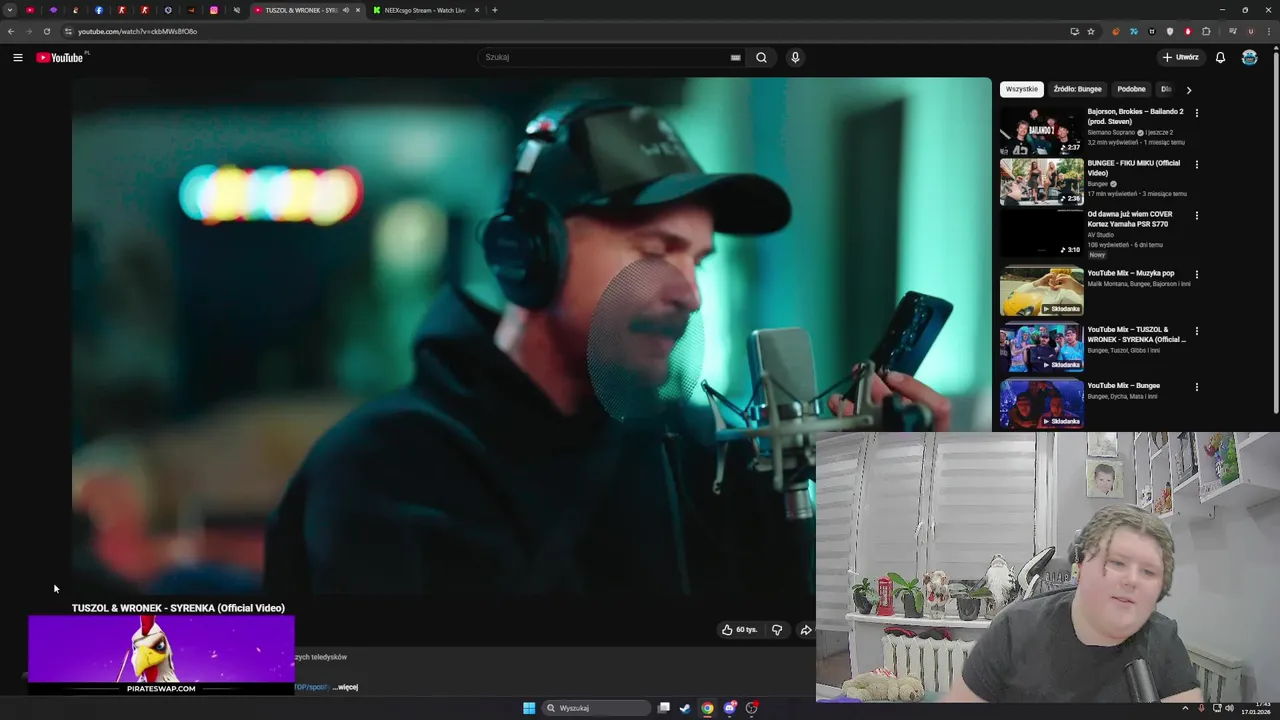Open the Bailando 2 thumbnail
Screen dimensions: 1280x720
coord(1041,131)
